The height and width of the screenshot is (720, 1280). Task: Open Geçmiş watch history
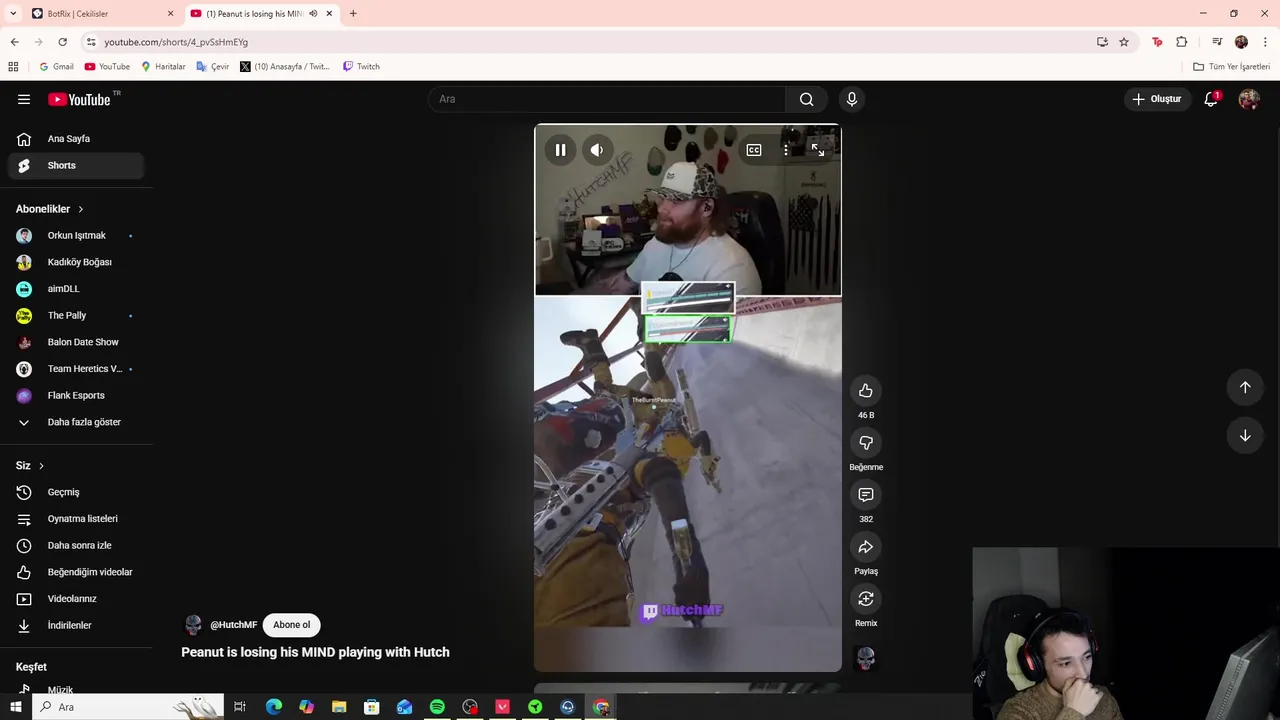(x=76, y=492)
